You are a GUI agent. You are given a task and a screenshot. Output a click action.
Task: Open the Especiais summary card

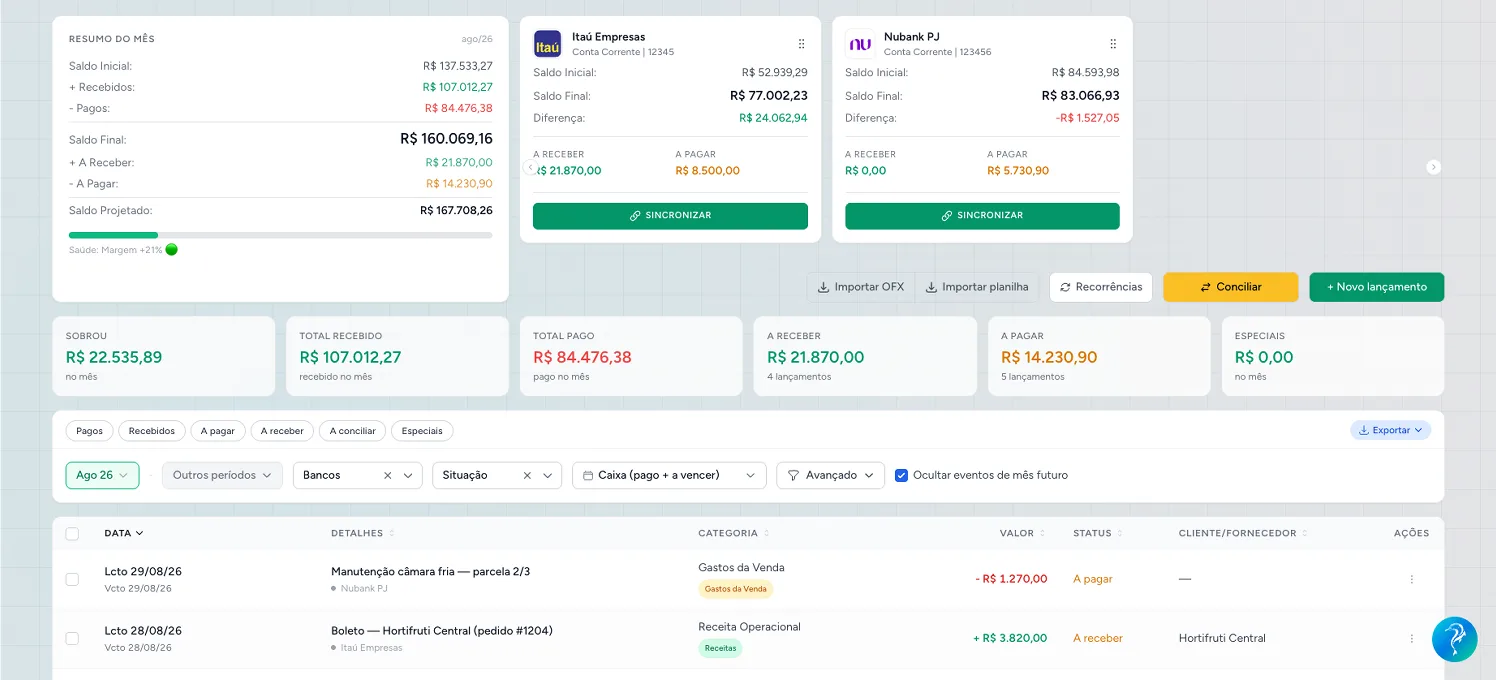click(x=1333, y=356)
